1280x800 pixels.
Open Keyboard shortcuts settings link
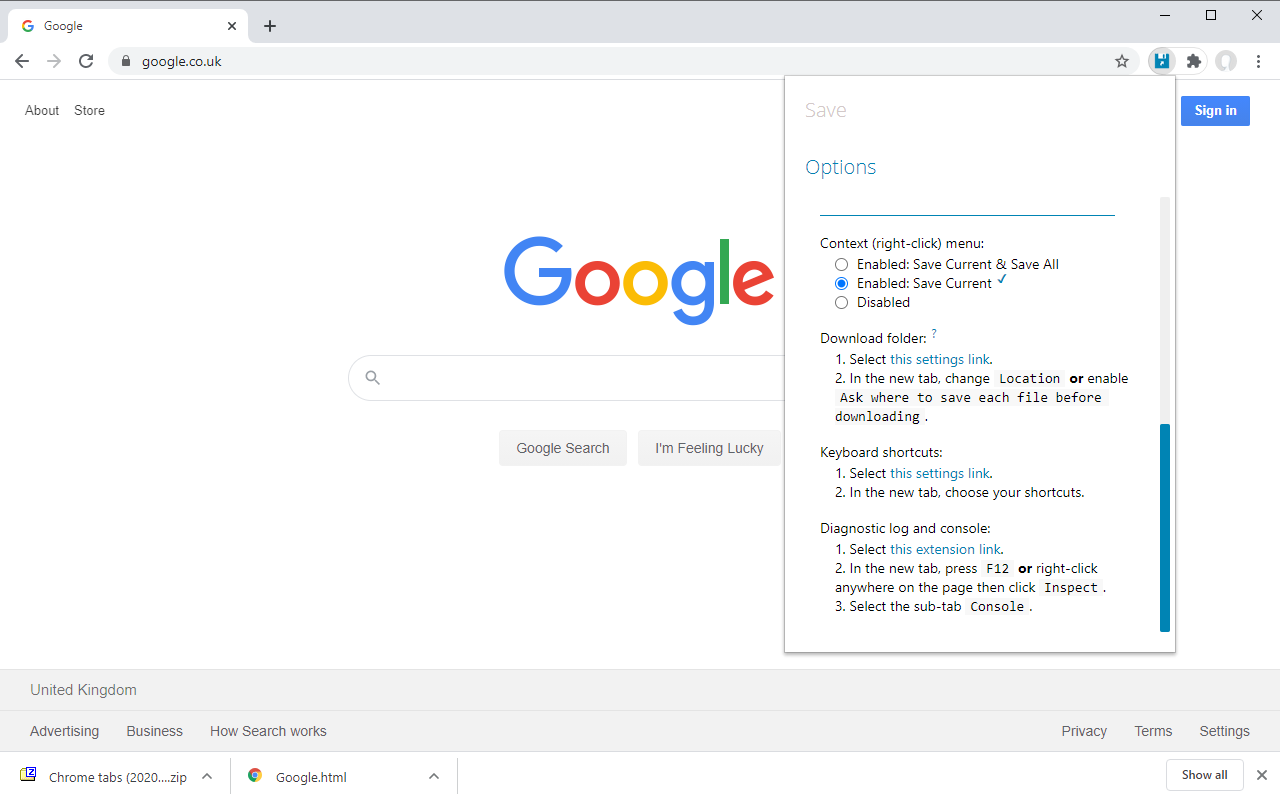pos(940,473)
